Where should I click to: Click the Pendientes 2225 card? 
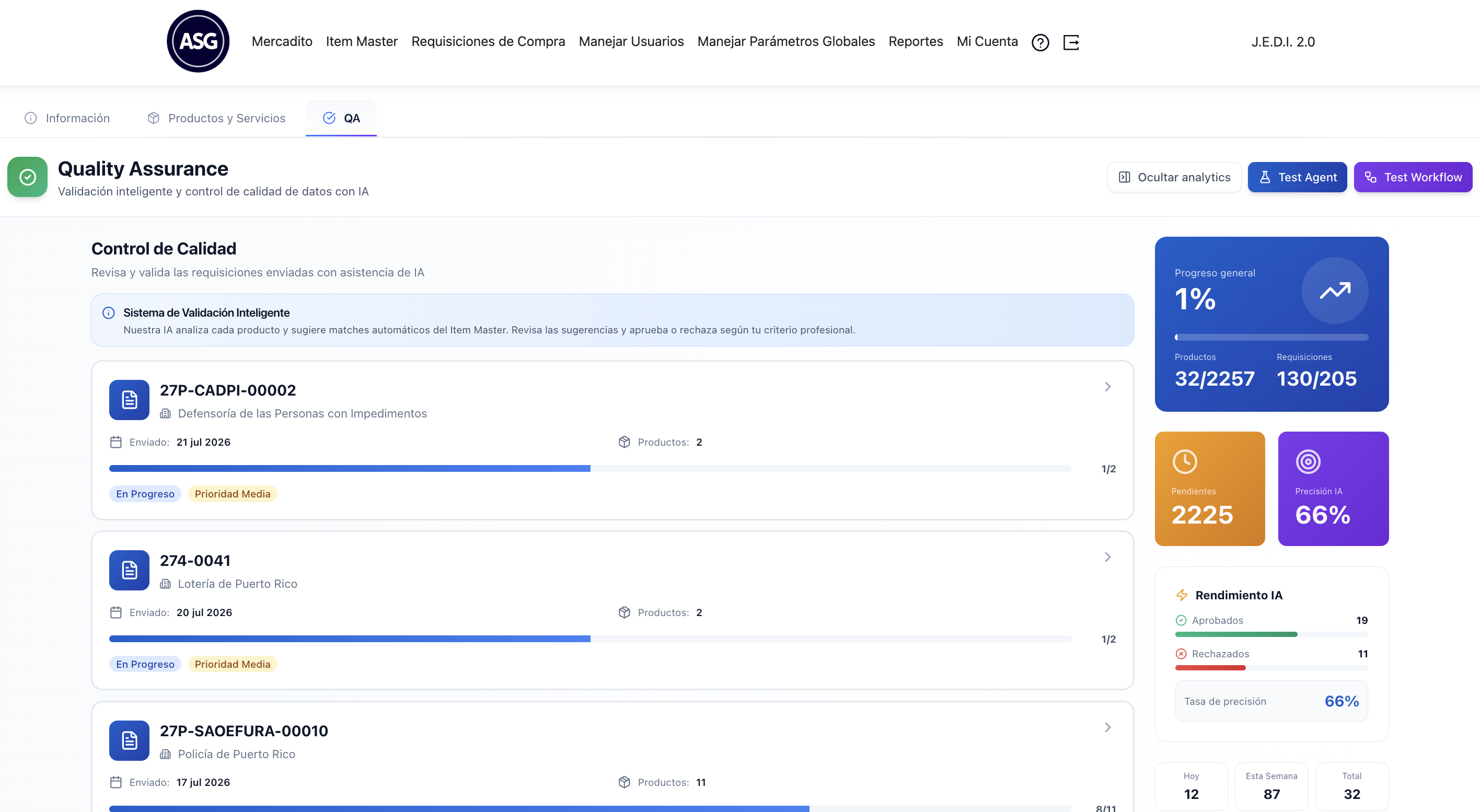1209,489
